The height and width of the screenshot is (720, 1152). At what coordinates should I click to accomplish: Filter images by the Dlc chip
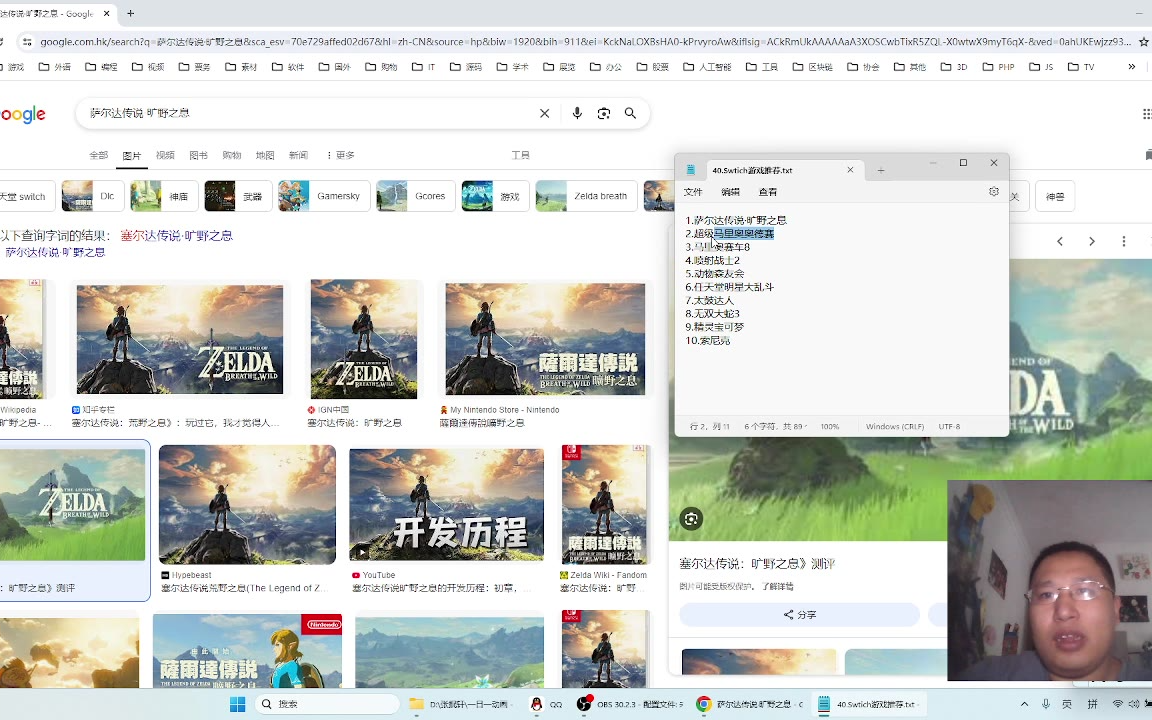click(93, 196)
